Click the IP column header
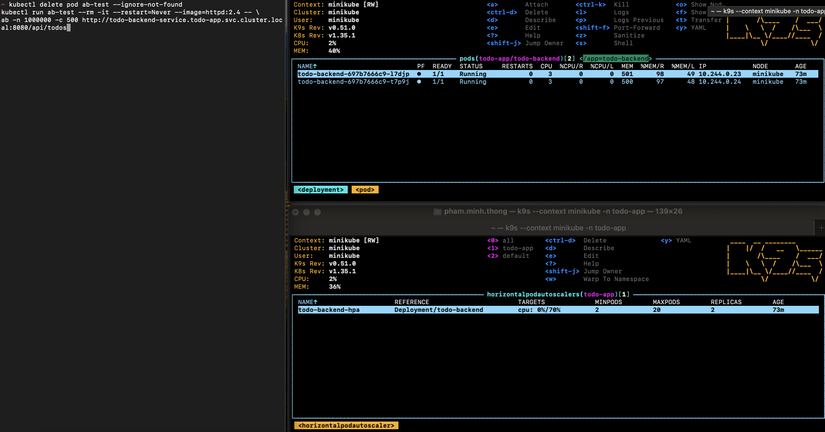 point(702,66)
